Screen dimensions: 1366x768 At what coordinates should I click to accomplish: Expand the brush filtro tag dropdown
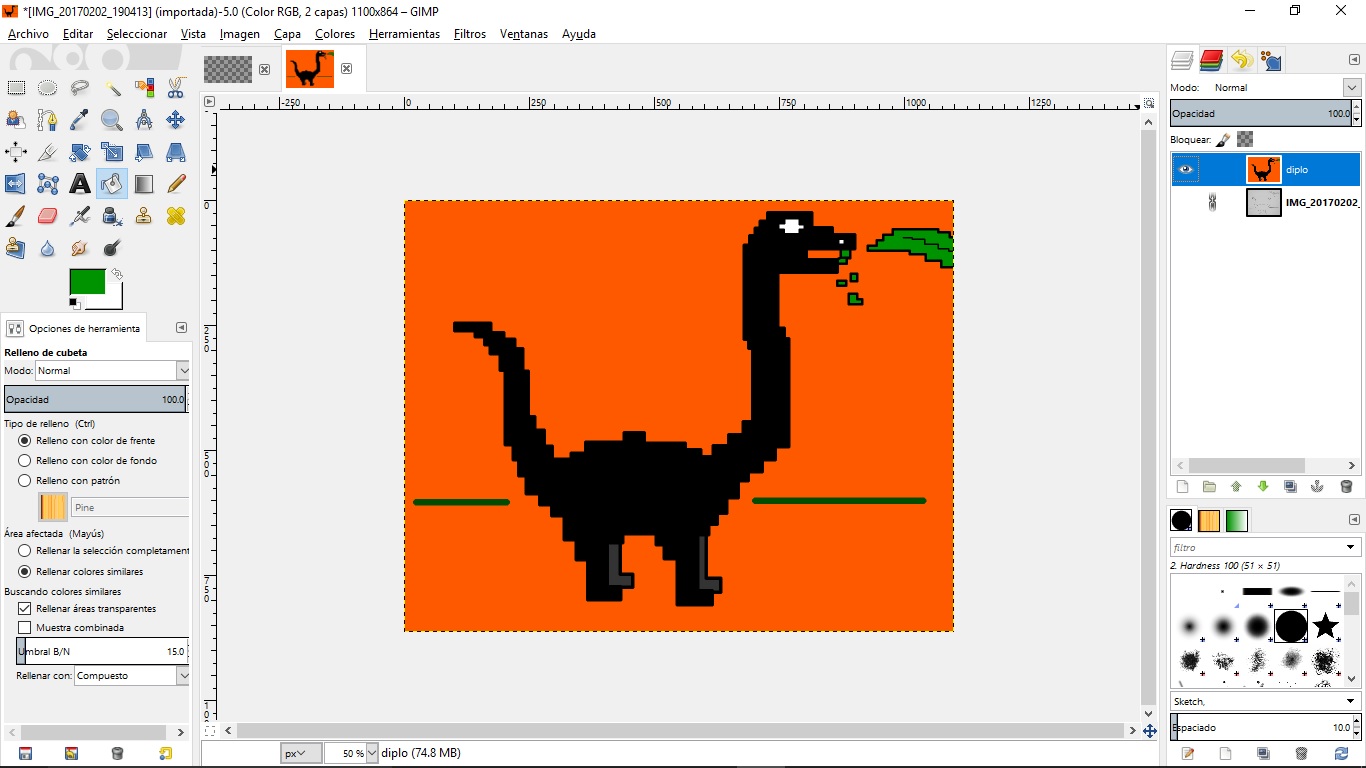tap(1352, 548)
